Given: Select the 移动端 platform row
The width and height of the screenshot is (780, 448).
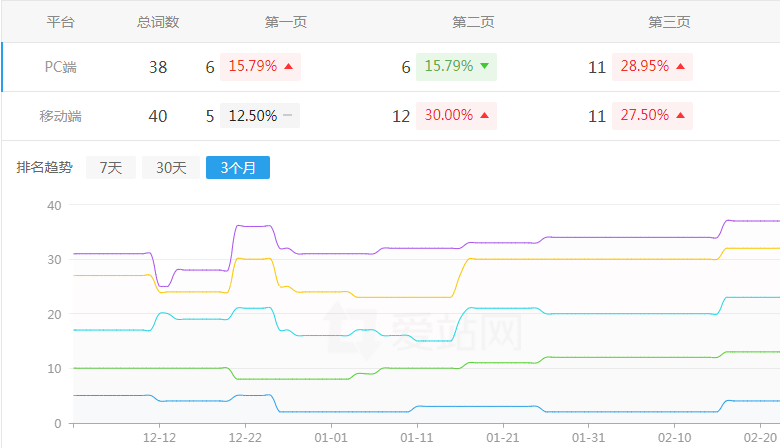Looking at the screenshot, I should tap(60, 116).
